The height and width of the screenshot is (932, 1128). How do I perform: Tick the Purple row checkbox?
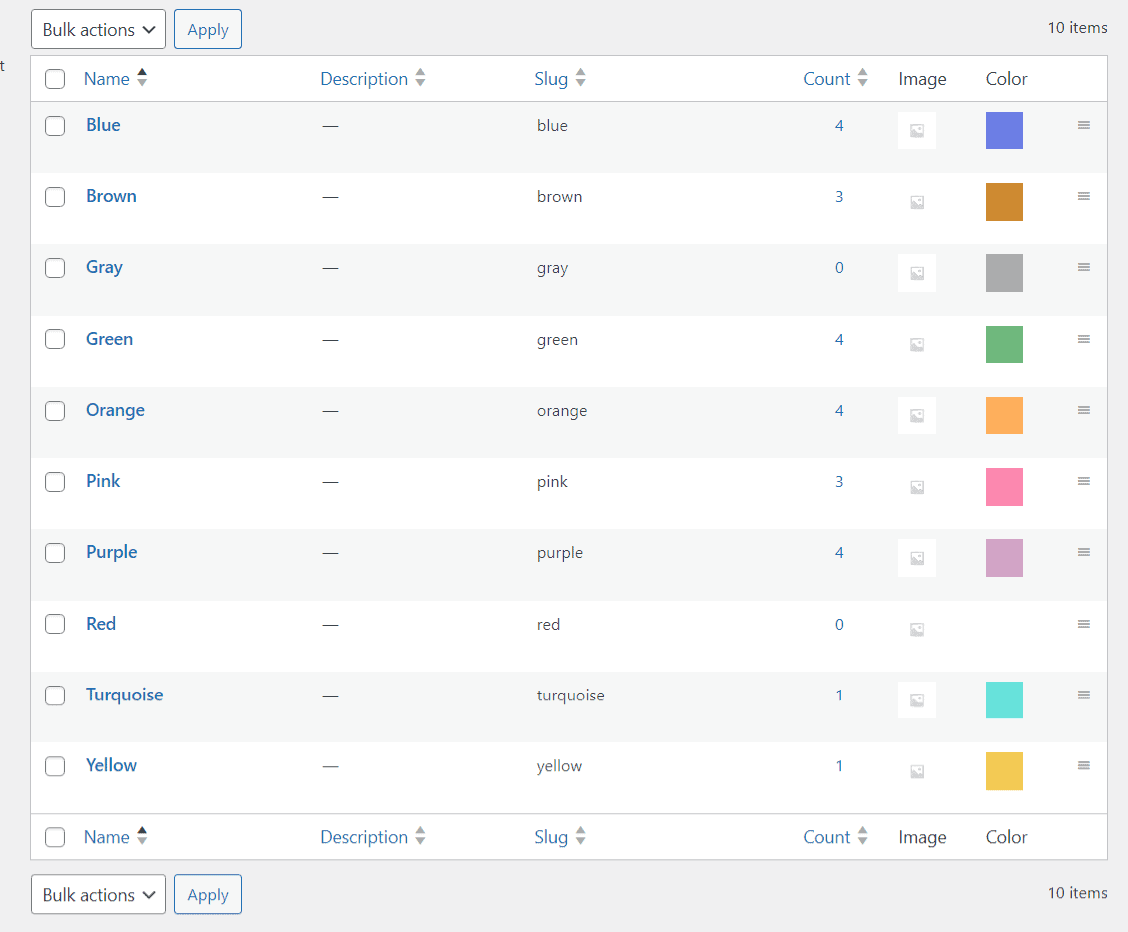tap(55, 553)
